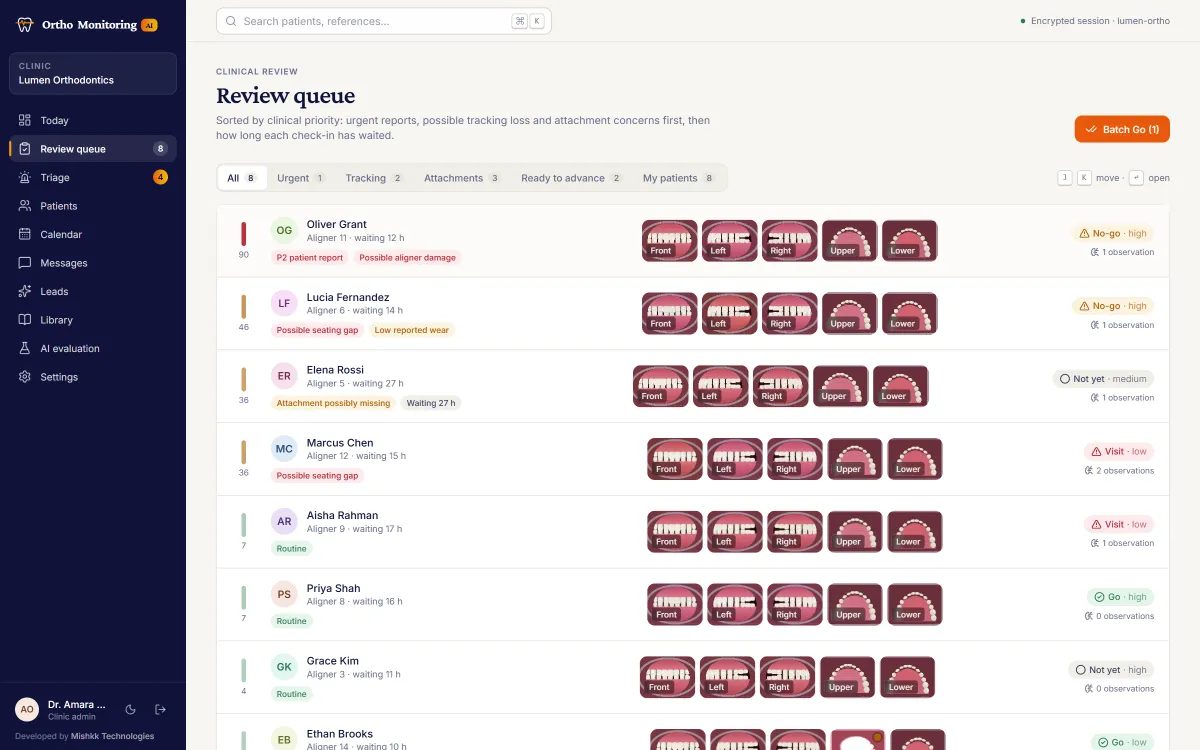Click the AI badge beside Ortho Monitoring

(149, 25)
